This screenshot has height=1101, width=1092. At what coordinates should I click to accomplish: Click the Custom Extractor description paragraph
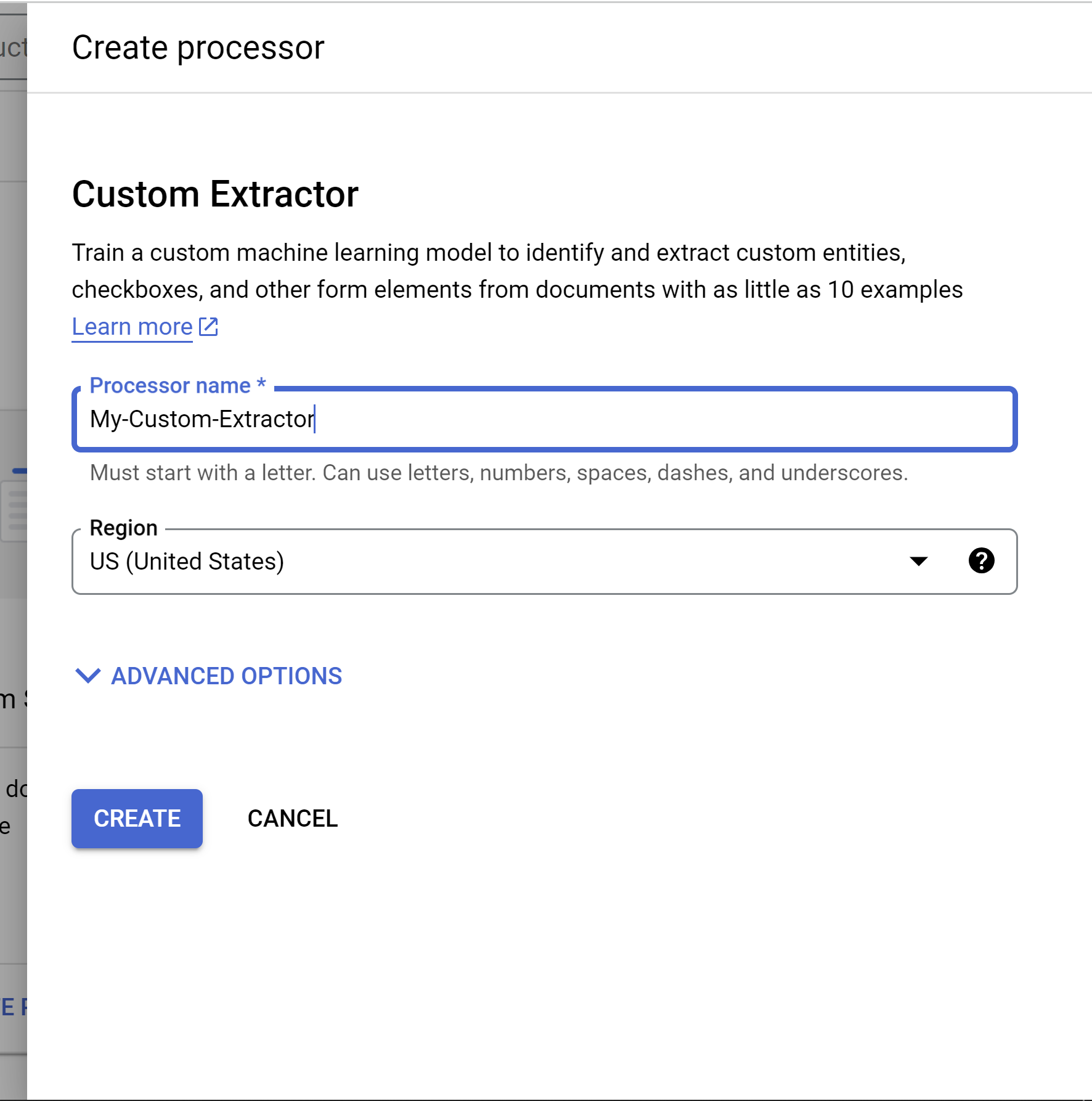pyautogui.click(x=516, y=271)
